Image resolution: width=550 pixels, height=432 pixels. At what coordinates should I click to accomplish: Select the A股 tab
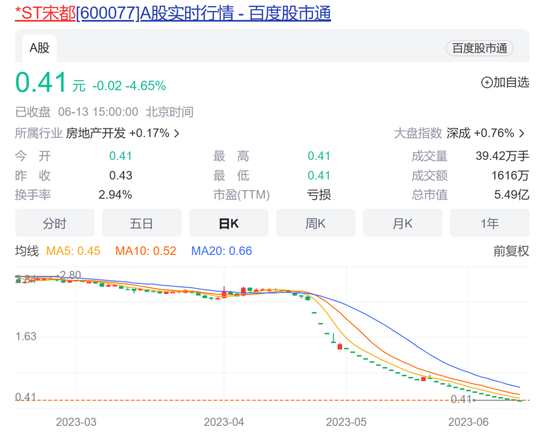(x=39, y=48)
